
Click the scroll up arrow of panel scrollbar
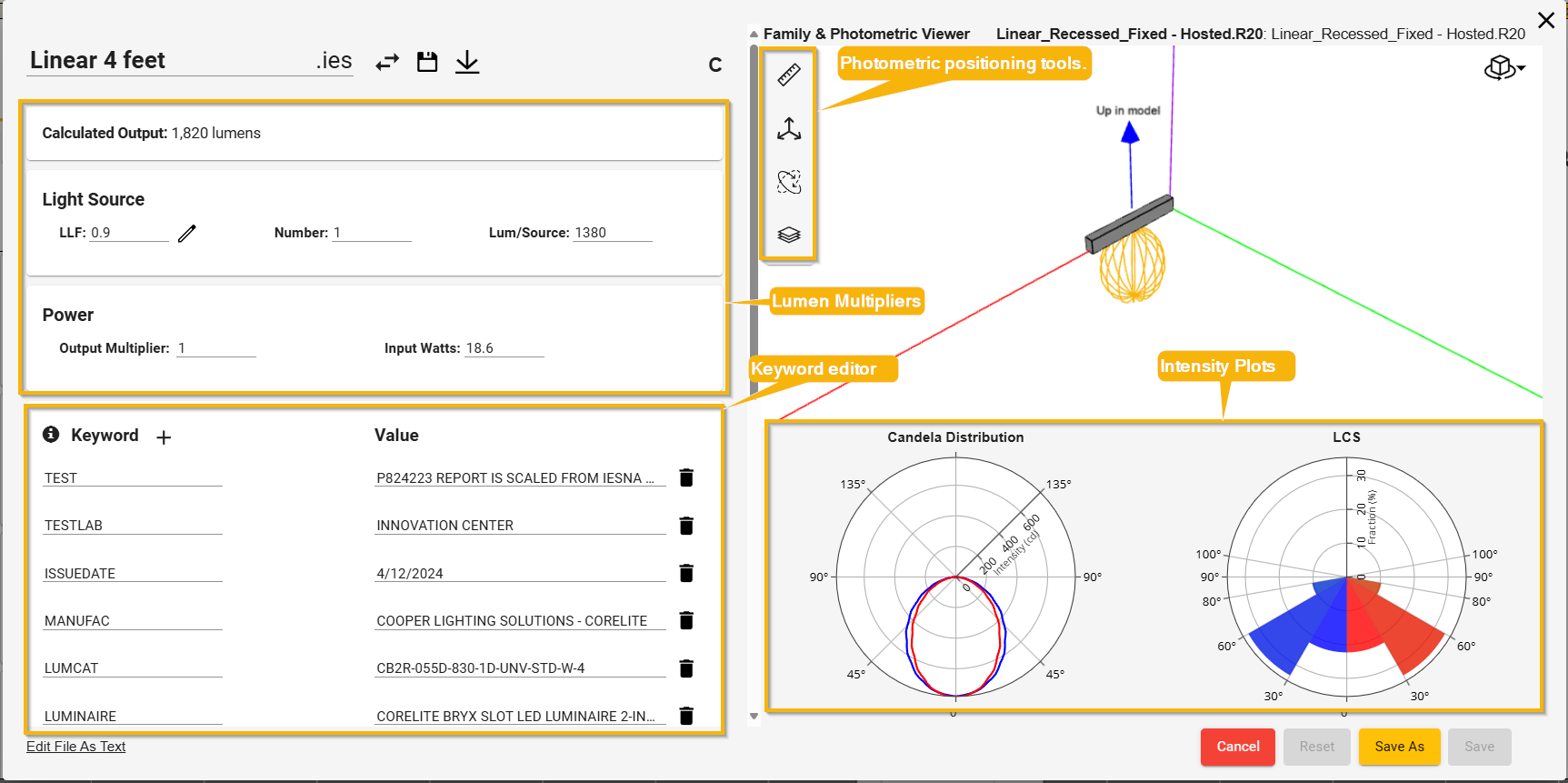click(x=754, y=34)
